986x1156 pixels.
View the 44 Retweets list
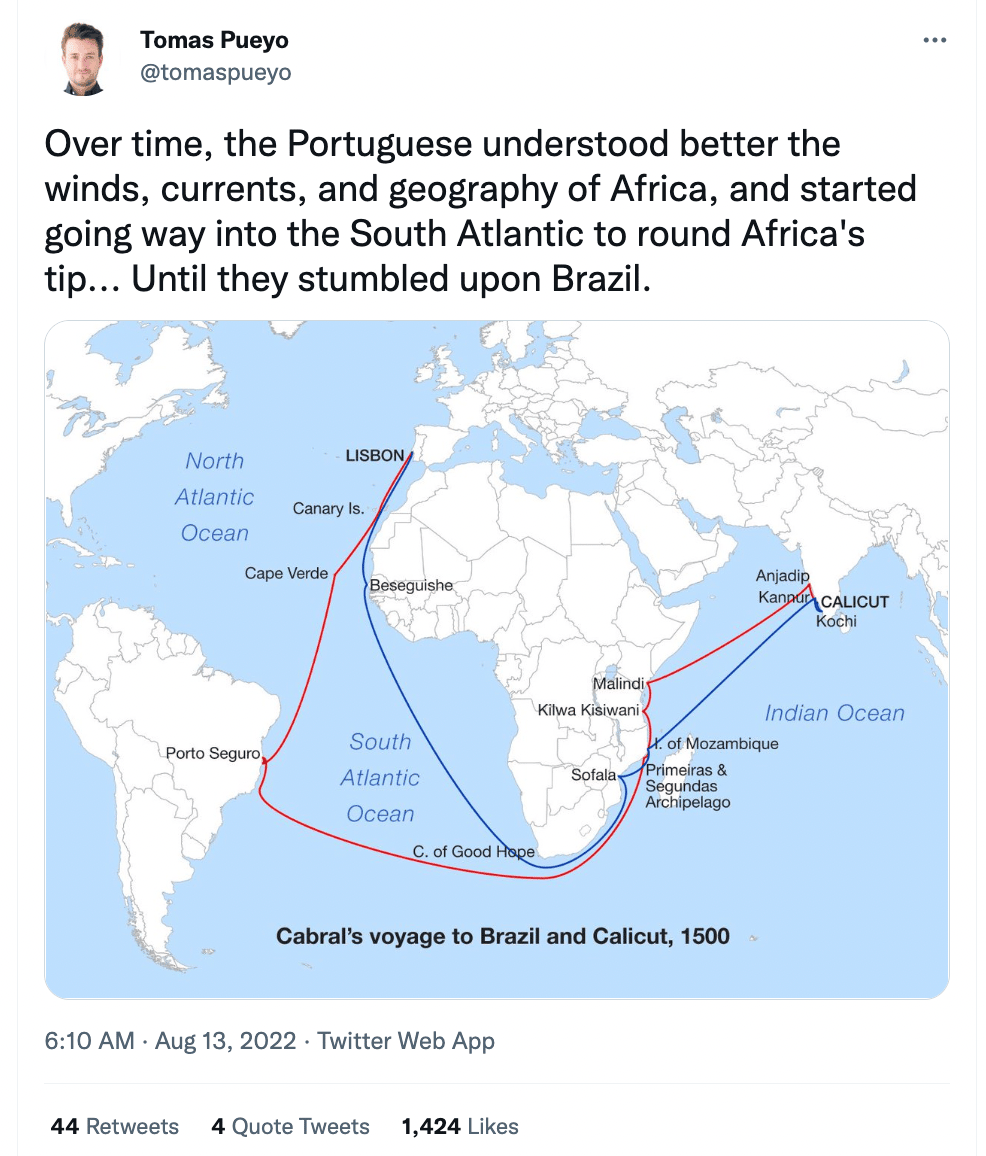[114, 1126]
